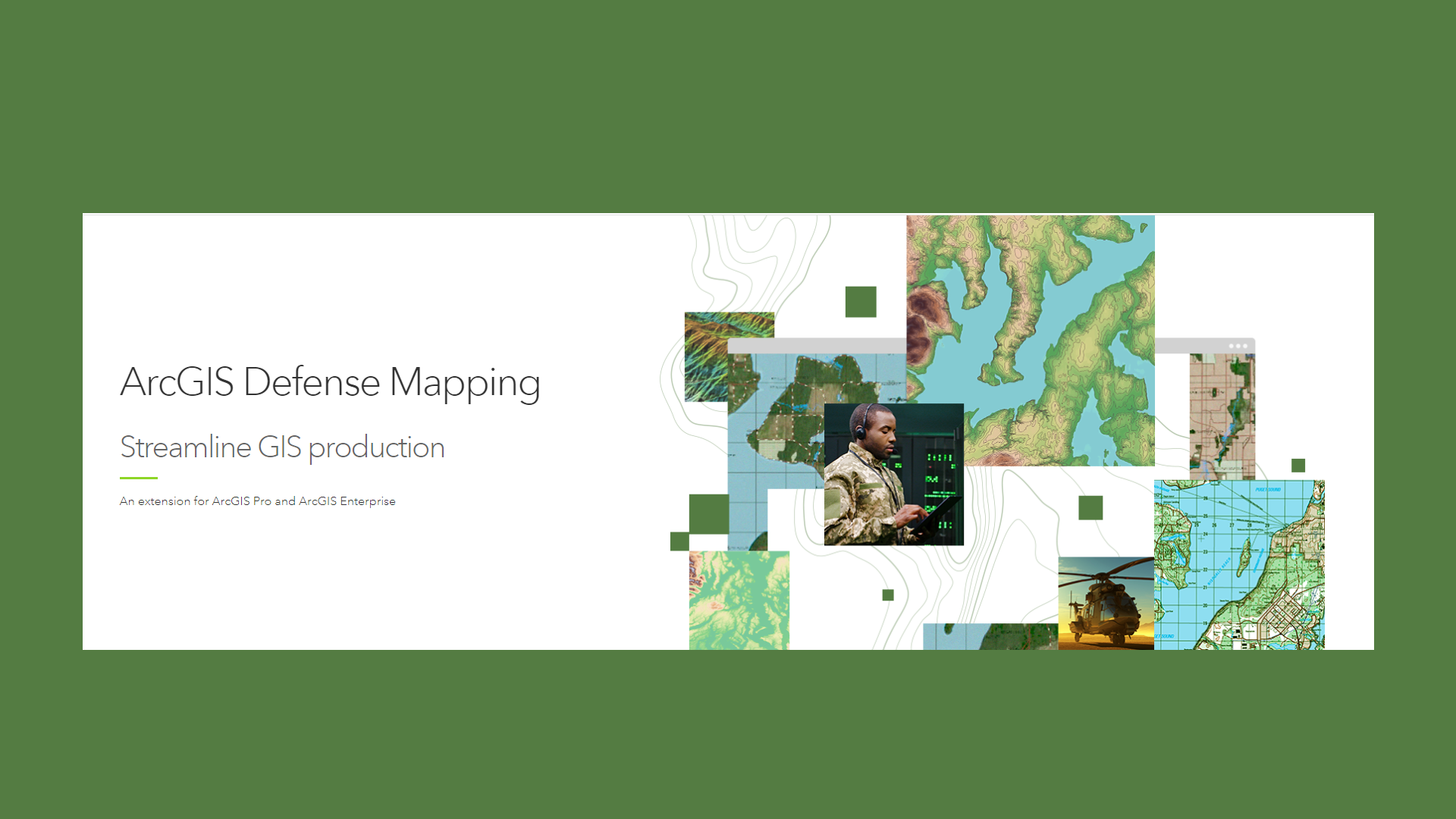Click the ArcGIS Pro and Enterprise extension text

click(257, 501)
